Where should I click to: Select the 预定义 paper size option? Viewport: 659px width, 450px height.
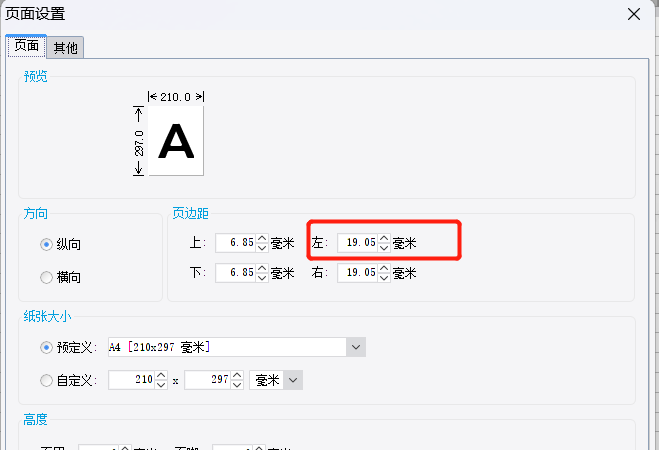(x=46, y=347)
